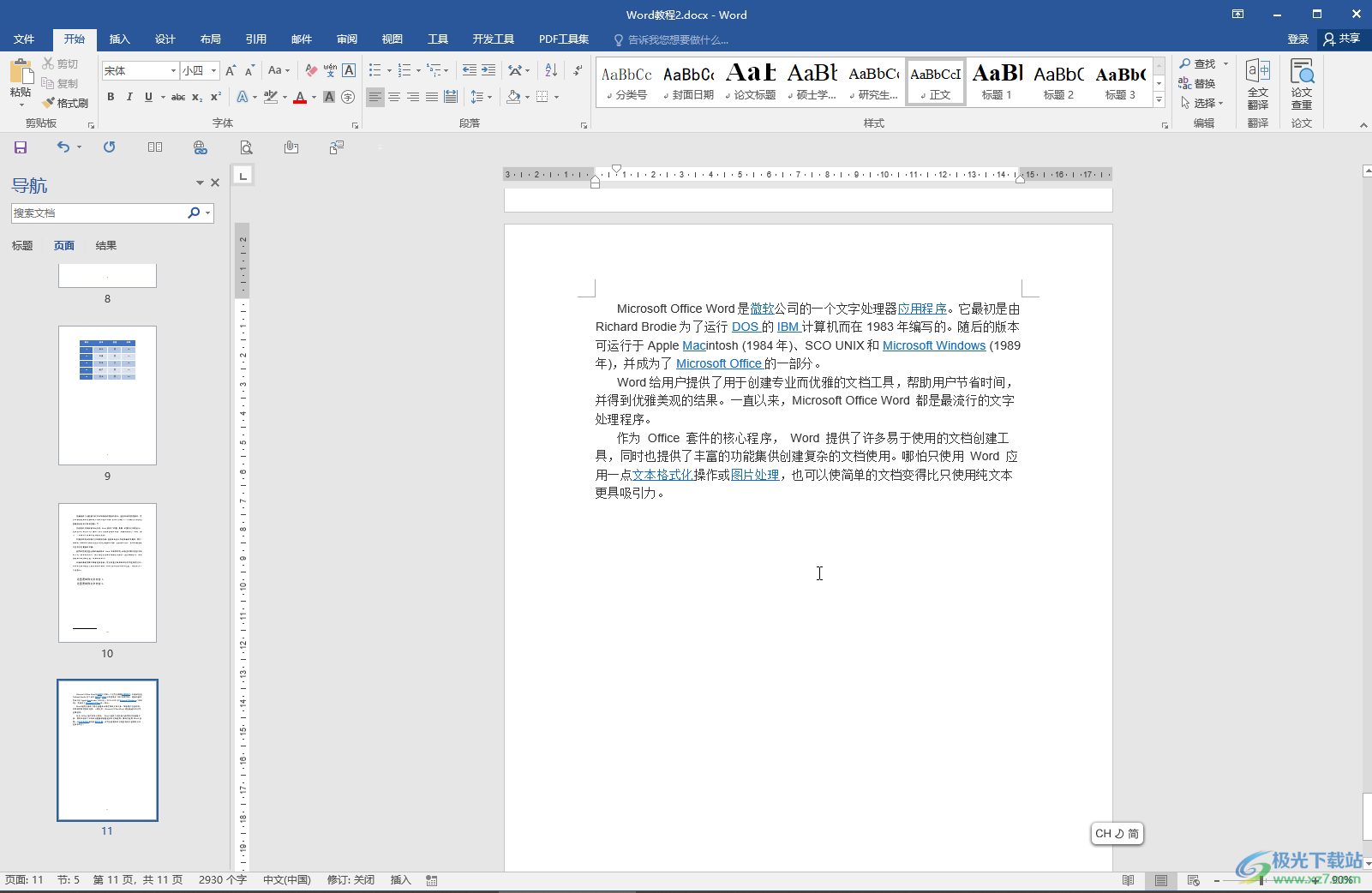Screen dimensions: 1372x893
Task: Open Print Preview magnifier icon
Action: (246, 147)
